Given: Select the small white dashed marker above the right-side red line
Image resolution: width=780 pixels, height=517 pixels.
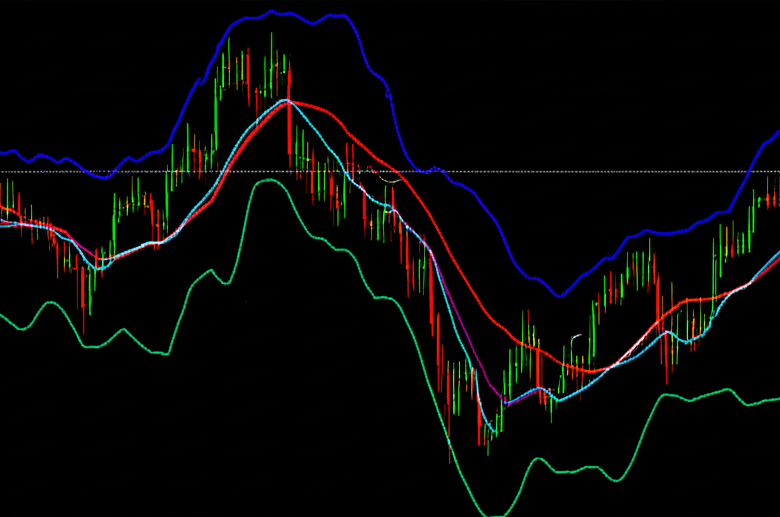Looking at the screenshot, I should (576, 336).
